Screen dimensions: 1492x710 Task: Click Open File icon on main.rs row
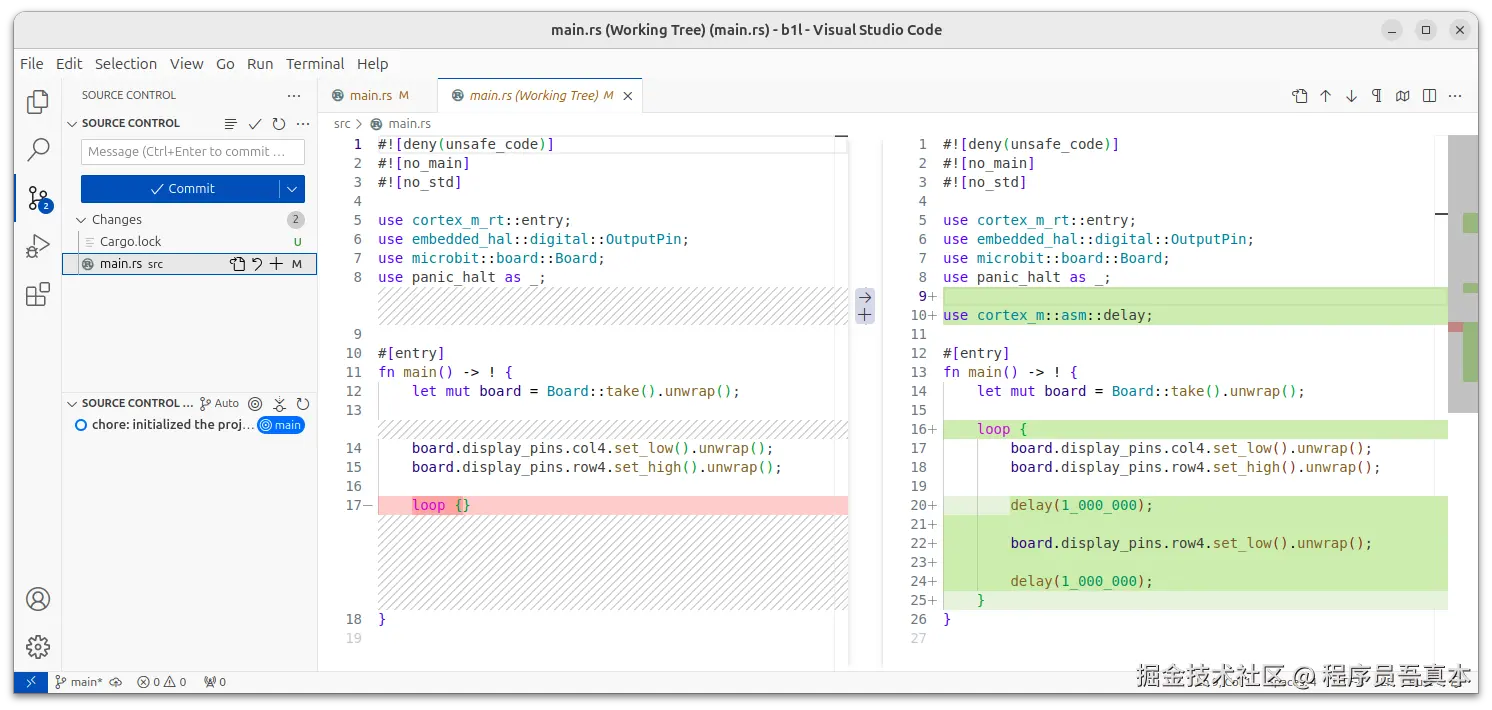(x=237, y=264)
